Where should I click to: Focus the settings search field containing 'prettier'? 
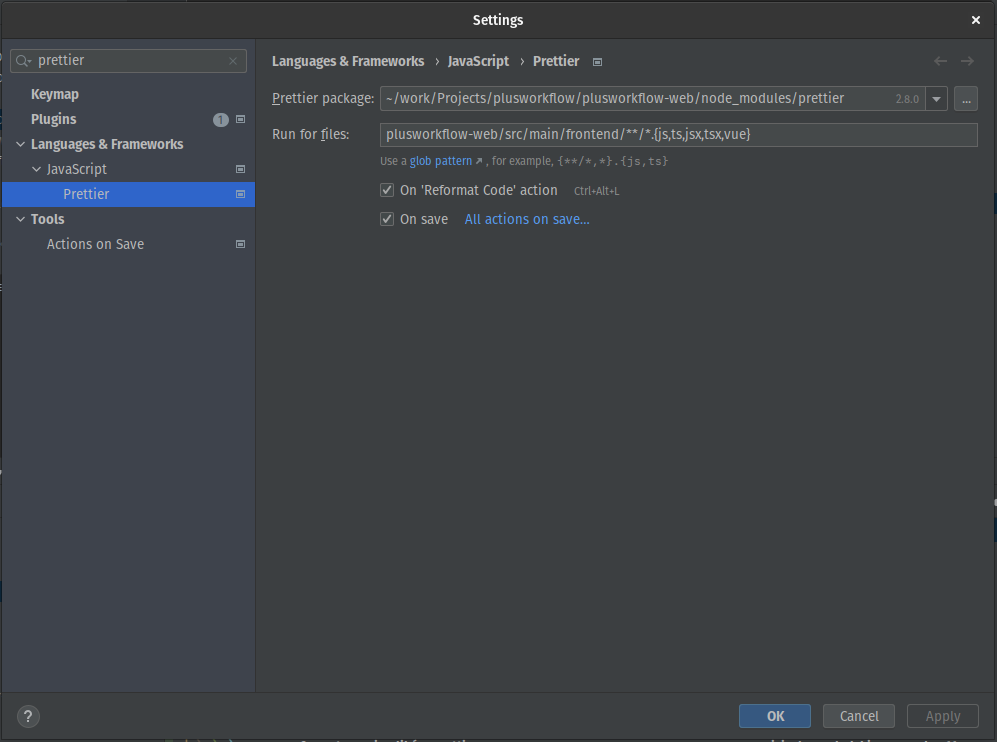point(128,61)
